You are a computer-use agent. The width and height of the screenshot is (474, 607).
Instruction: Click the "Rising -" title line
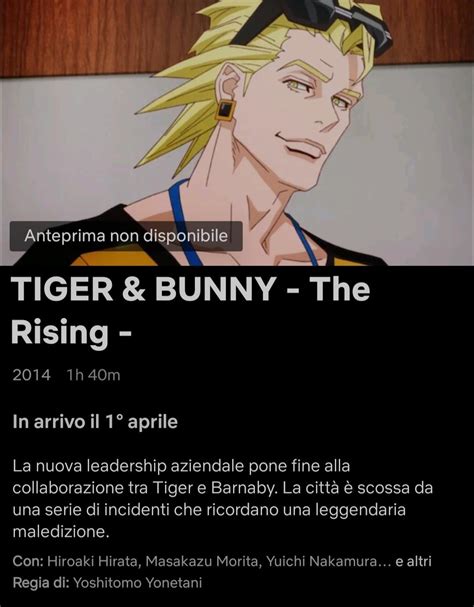coord(71,332)
